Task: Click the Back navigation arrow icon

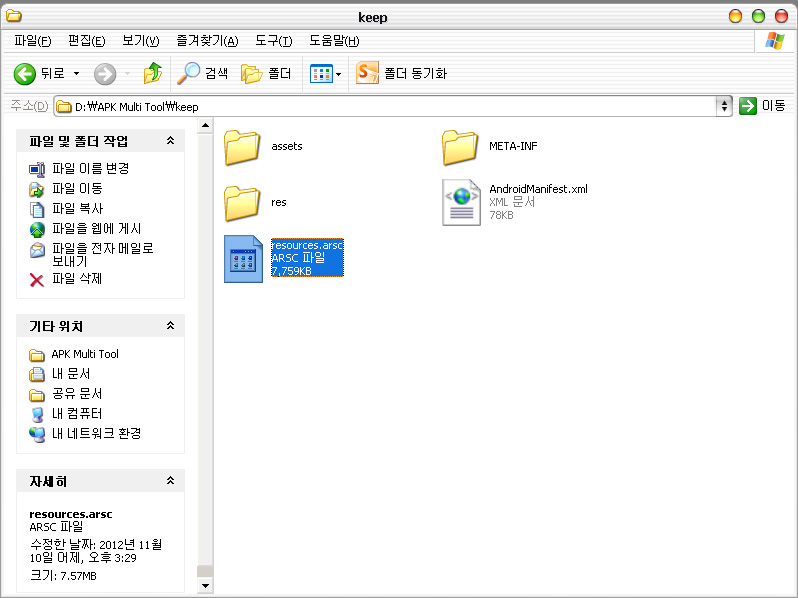Action: point(25,73)
